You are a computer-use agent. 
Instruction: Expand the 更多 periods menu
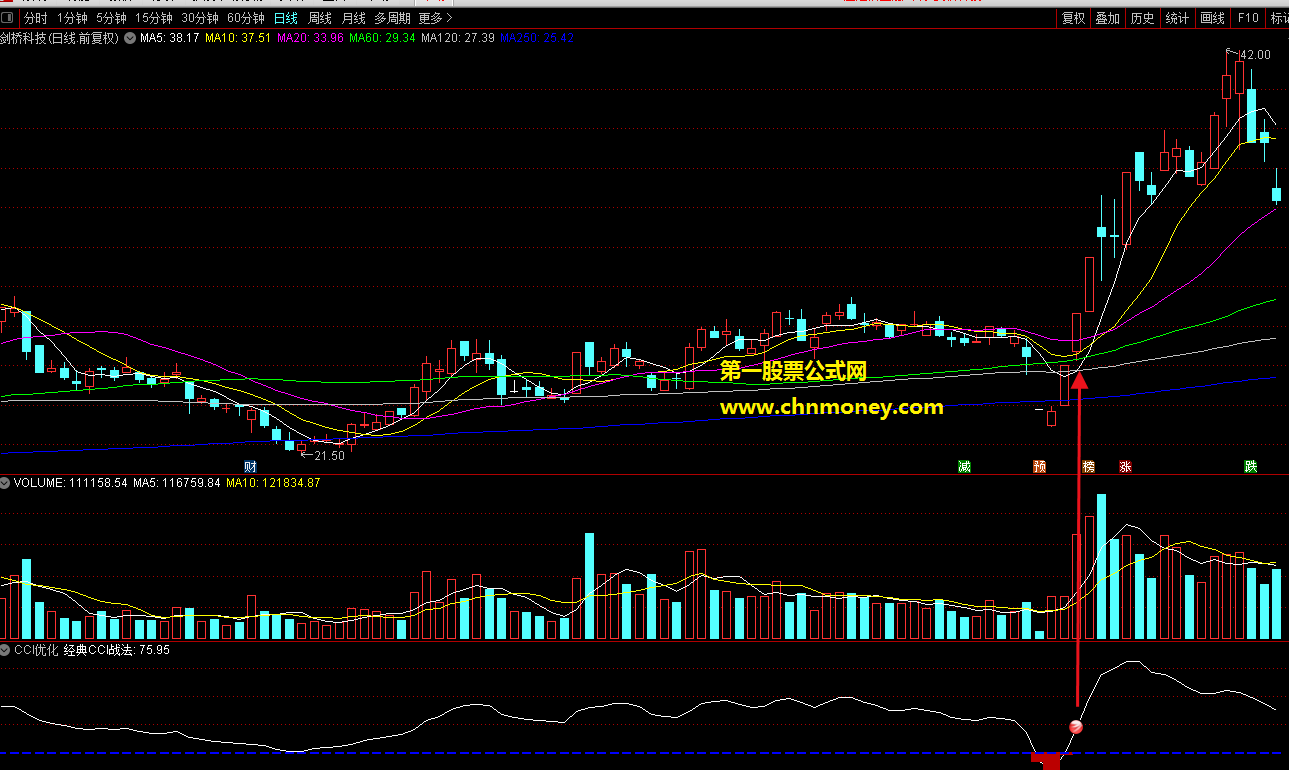tap(435, 18)
